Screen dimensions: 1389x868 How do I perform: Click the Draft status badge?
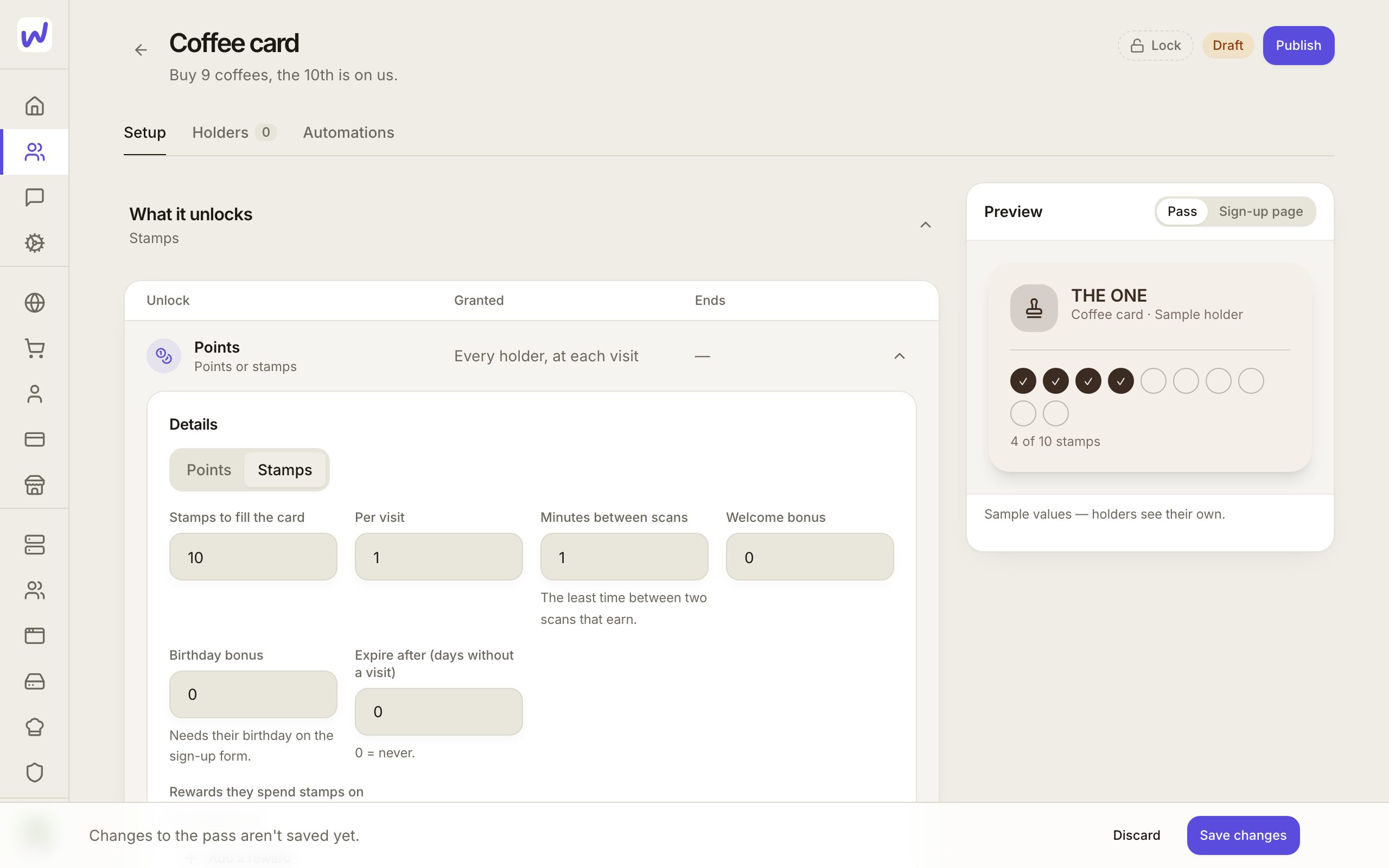1228,46
